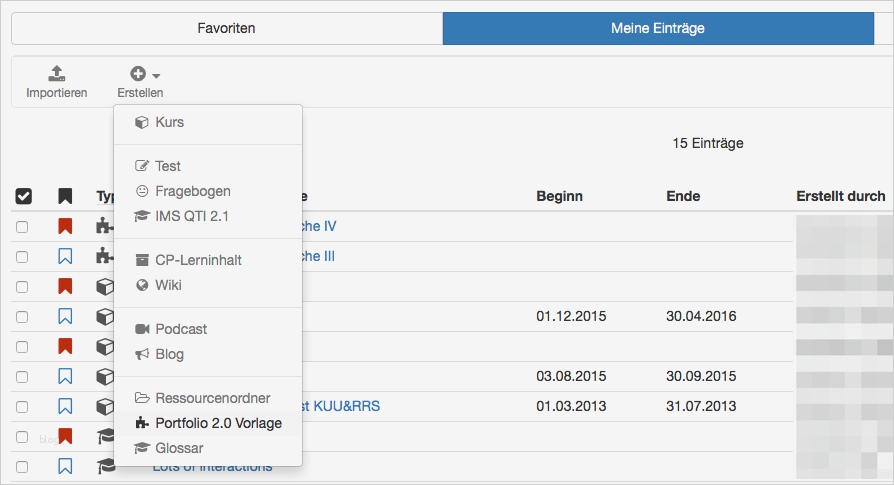Switch to the Meine Einträge tab
The height and width of the screenshot is (485, 894).
pos(658,28)
